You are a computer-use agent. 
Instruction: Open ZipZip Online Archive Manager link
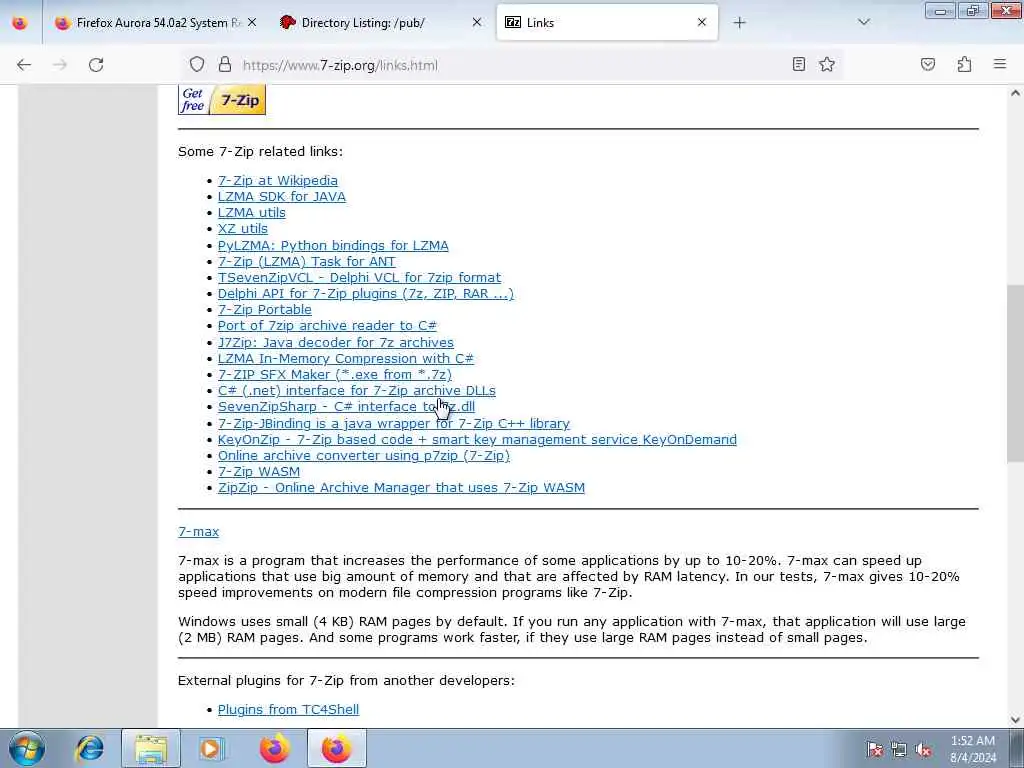pyautogui.click(x=401, y=488)
